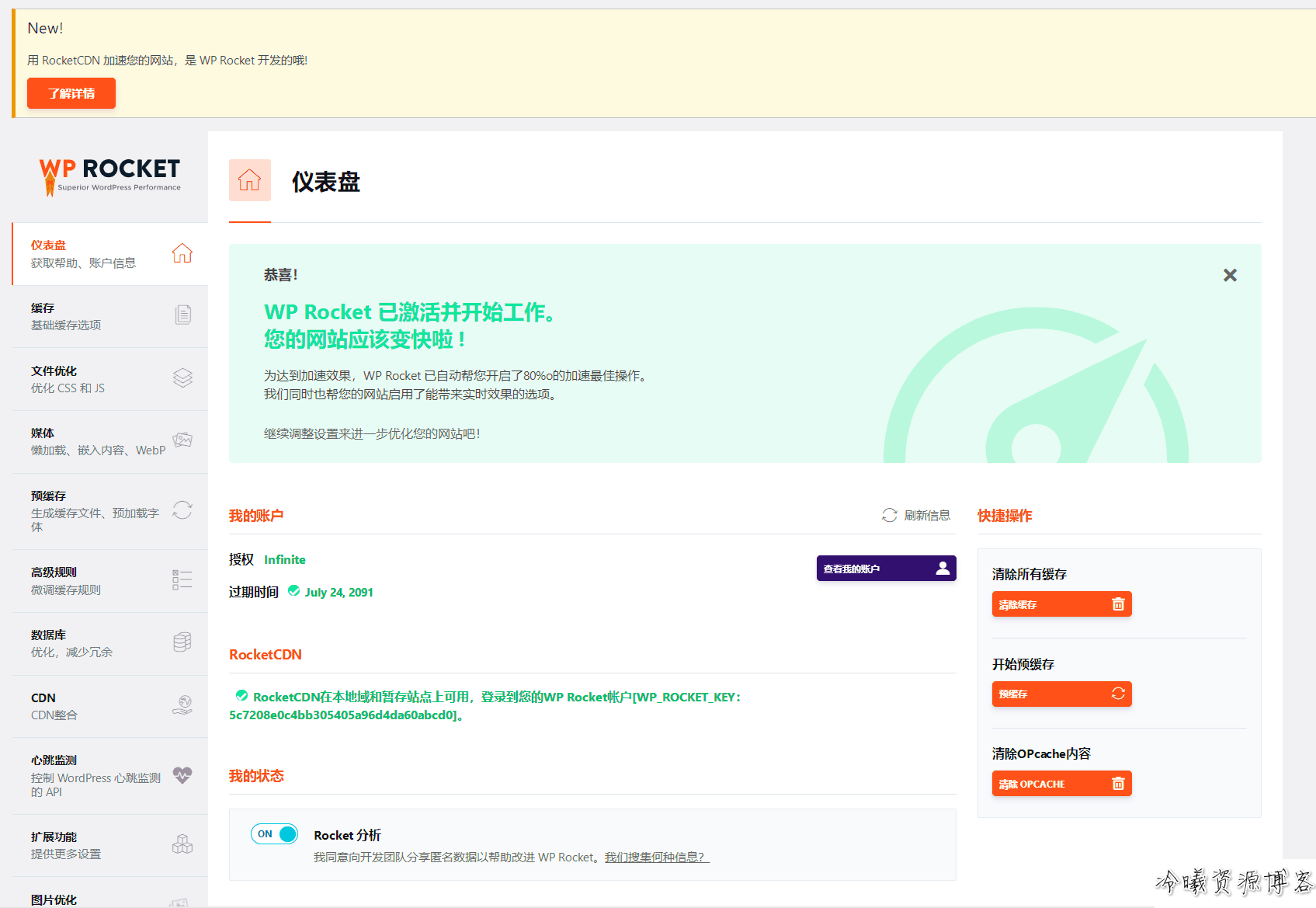Go to the 数据库 sidebar section
Image resolution: width=1316 pixels, height=908 pixels.
click(110, 643)
